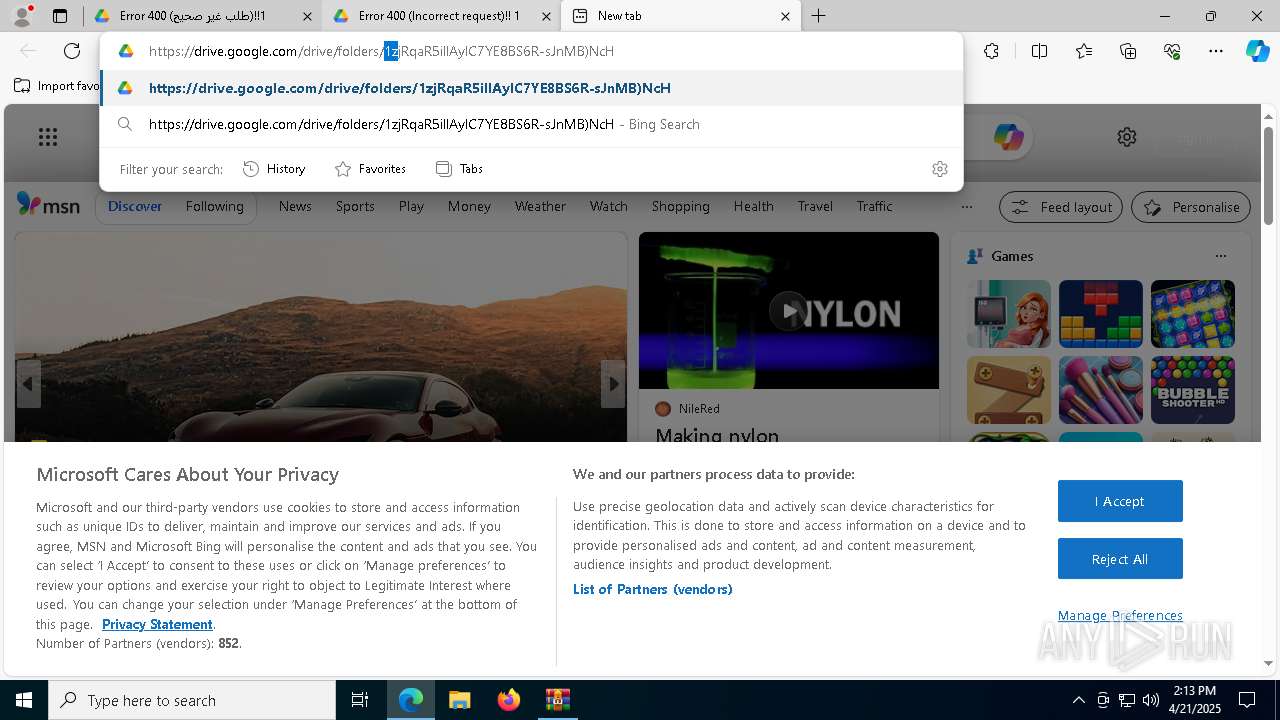
Task: Open the MSN apps grid launcher
Action: click(48, 137)
